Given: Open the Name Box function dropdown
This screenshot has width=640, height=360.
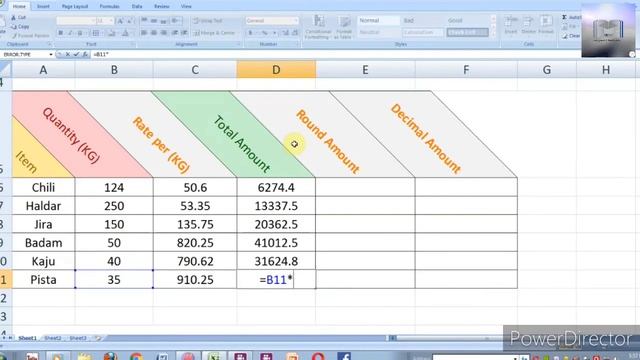Looking at the screenshot, I should (51, 54).
